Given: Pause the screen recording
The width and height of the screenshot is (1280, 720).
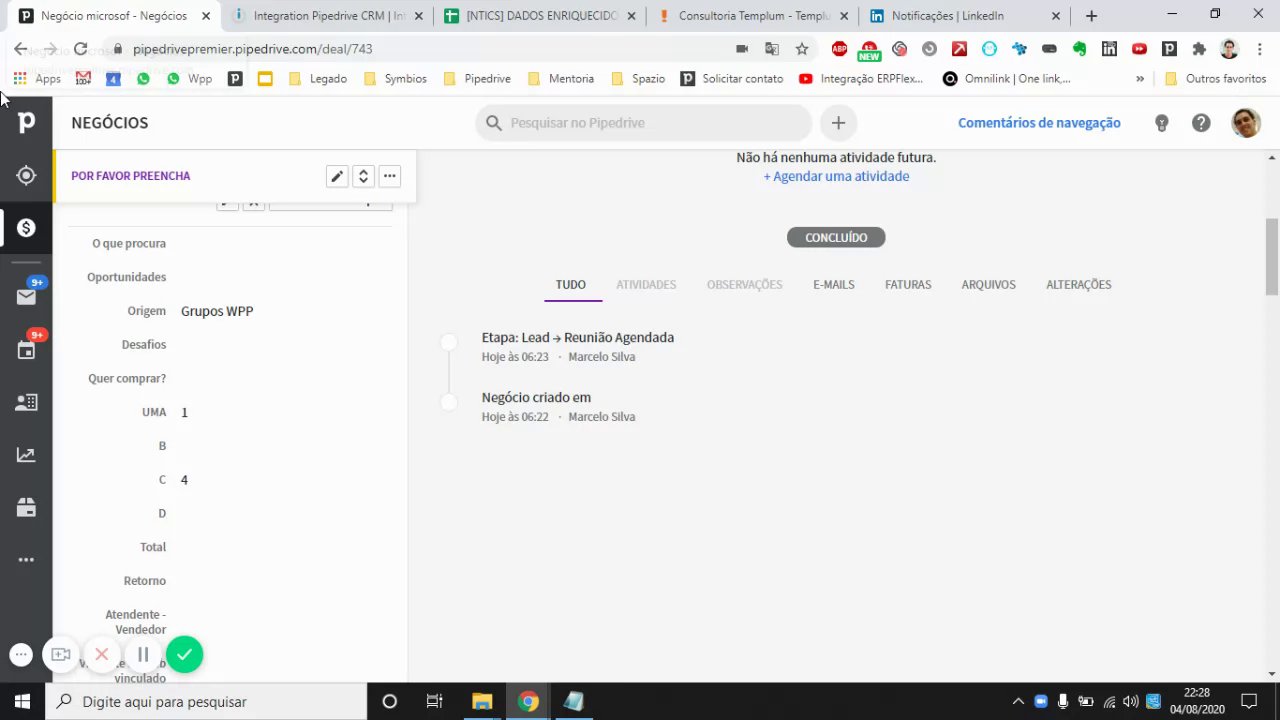Looking at the screenshot, I should (x=143, y=655).
